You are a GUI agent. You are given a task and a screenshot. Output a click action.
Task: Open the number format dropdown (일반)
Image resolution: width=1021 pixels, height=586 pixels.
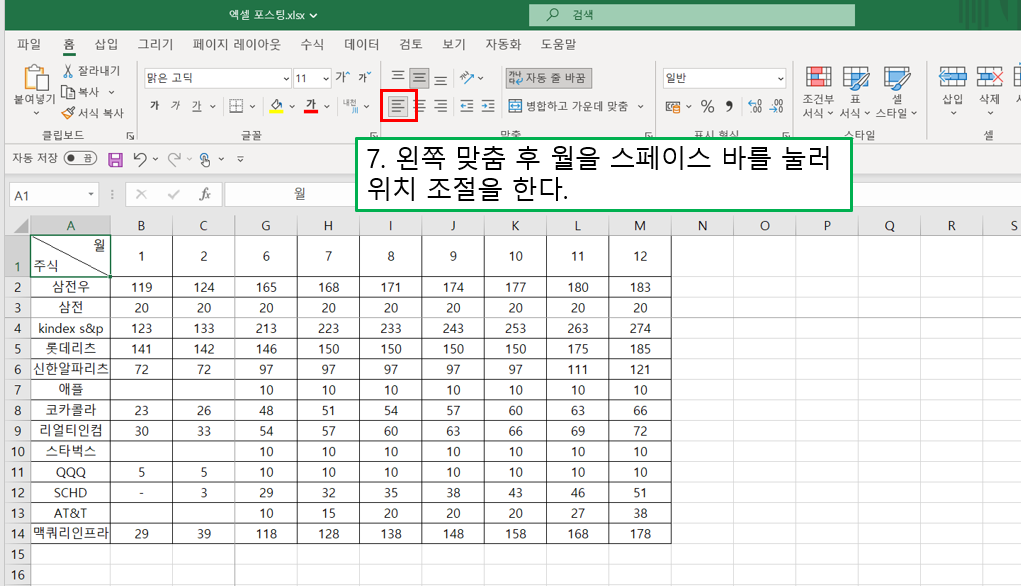(780, 78)
